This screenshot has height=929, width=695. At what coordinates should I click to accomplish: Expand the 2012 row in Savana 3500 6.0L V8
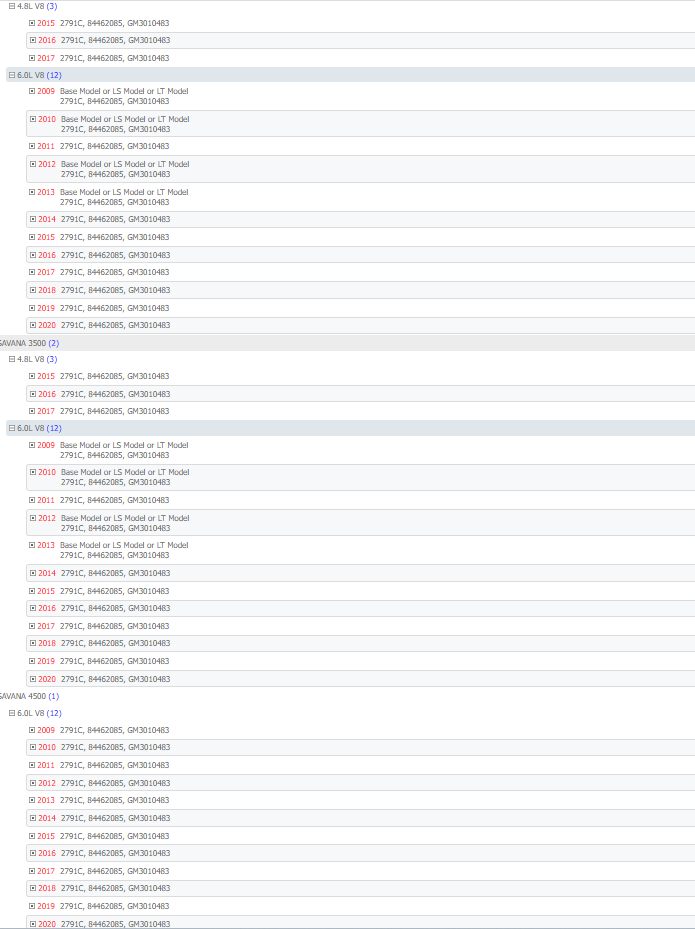pos(33,518)
